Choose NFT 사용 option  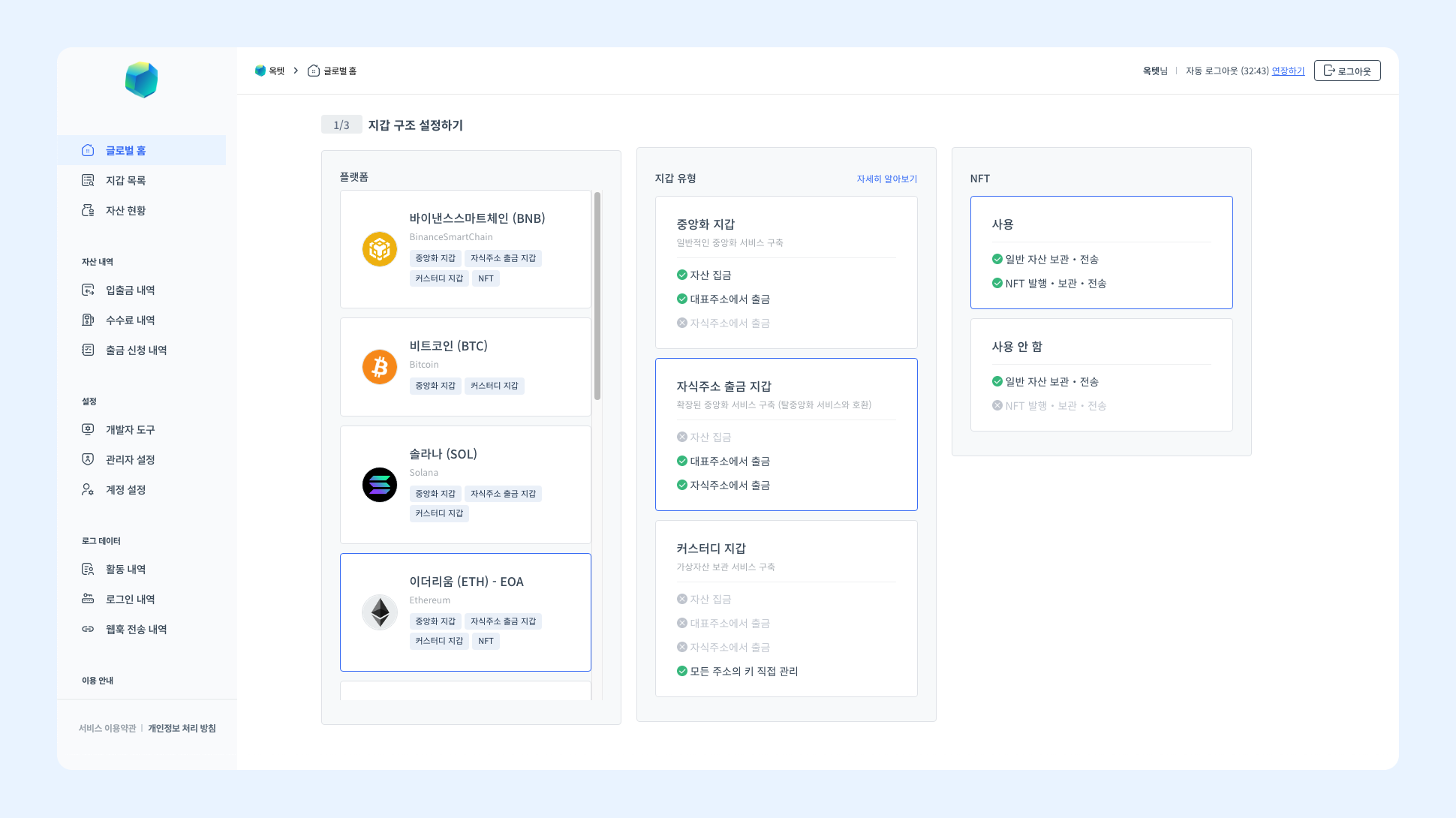[1101, 252]
